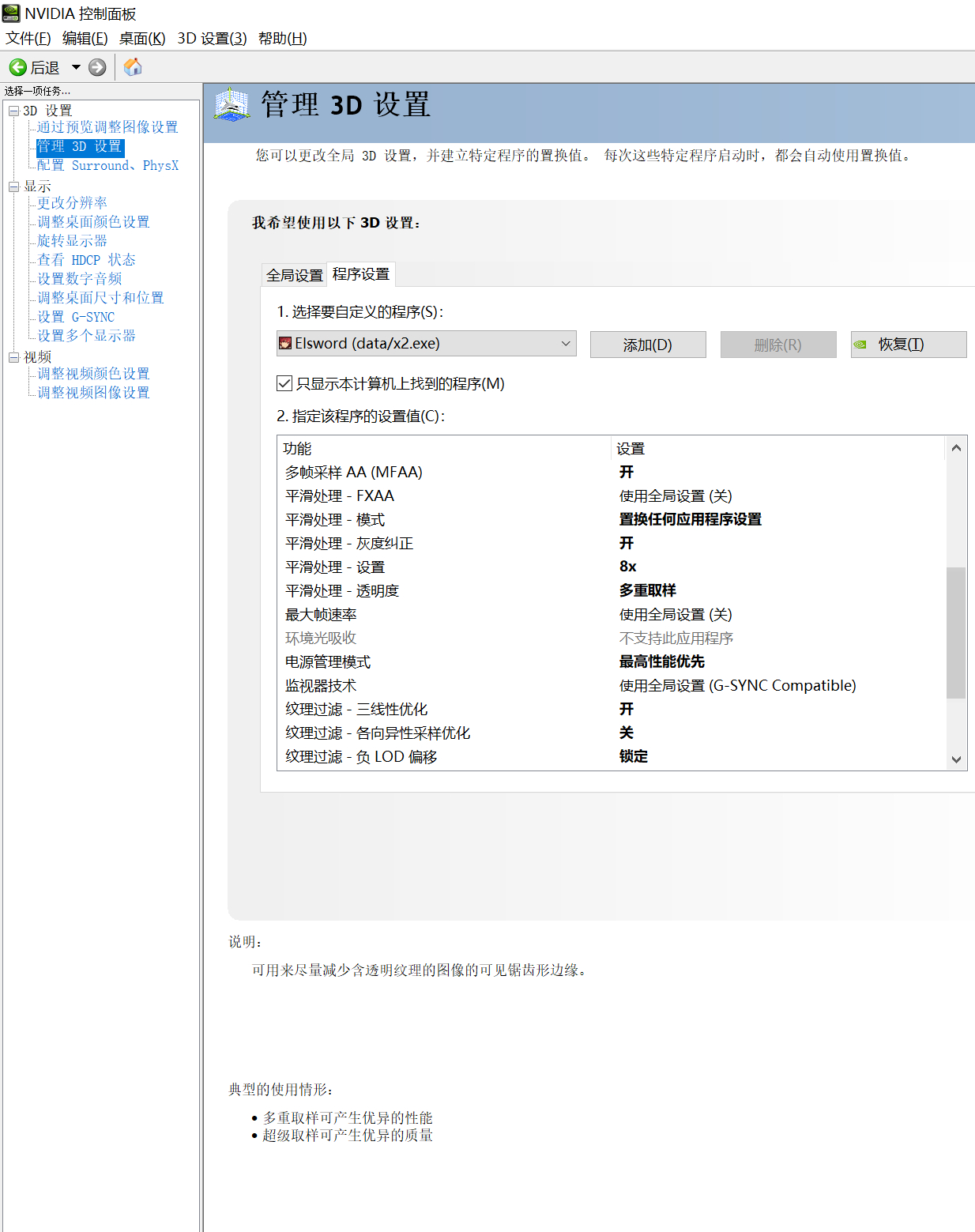Select the 平滑处理 - 设置 row
The image size is (975, 1232).
point(612,567)
